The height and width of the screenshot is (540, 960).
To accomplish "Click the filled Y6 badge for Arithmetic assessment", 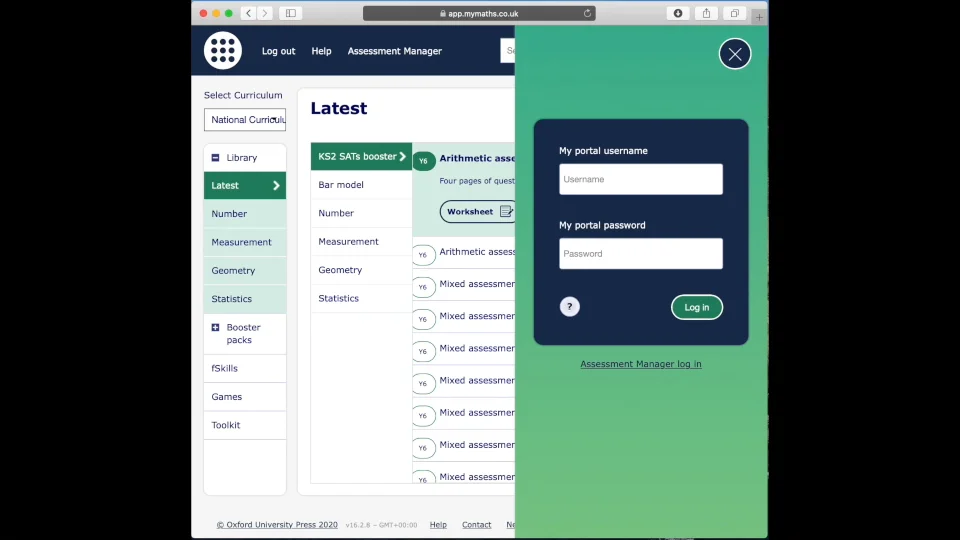I will pyautogui.click(x=424, y=161).
